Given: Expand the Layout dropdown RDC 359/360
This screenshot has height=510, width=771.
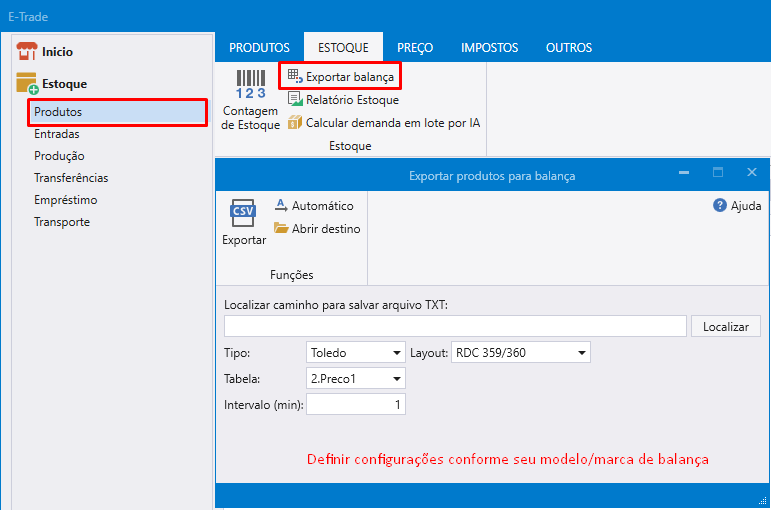Looking at the screenshot, I should point(520,352).
